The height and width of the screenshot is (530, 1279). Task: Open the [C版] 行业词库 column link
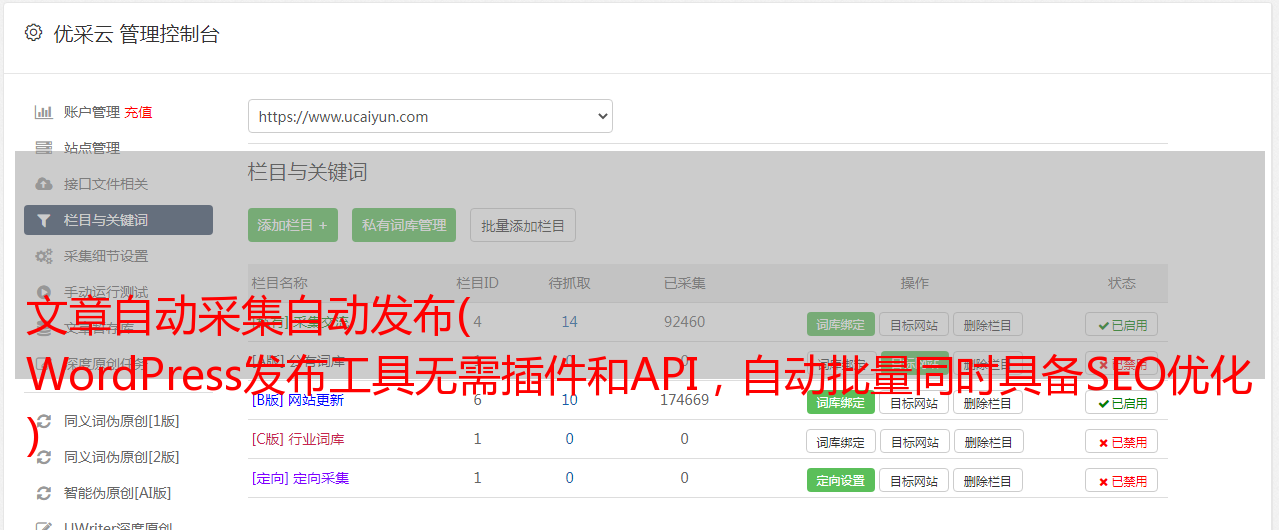(297, 439)
